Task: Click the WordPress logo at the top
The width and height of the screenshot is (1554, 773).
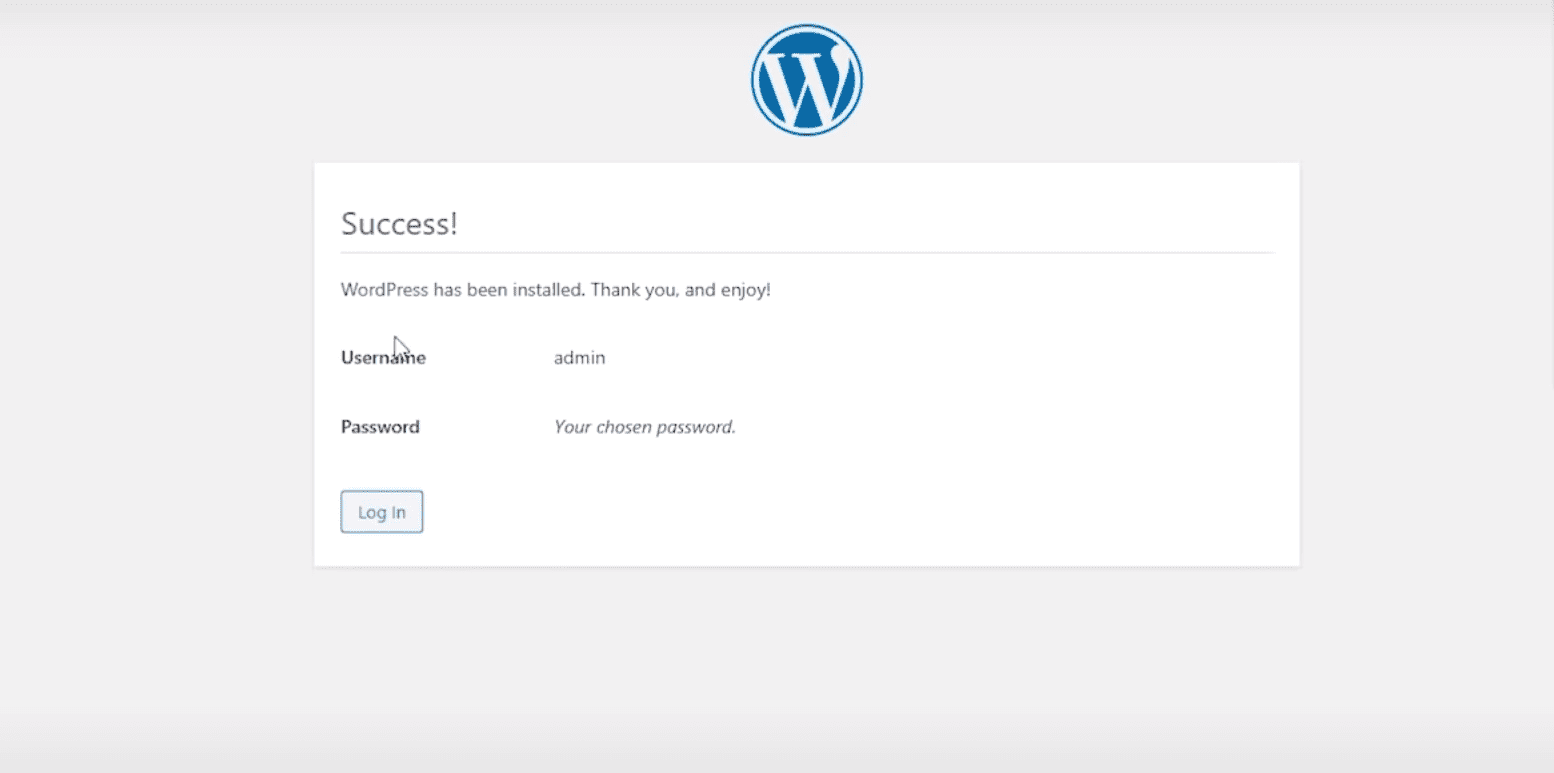Action: click(806, 80)
